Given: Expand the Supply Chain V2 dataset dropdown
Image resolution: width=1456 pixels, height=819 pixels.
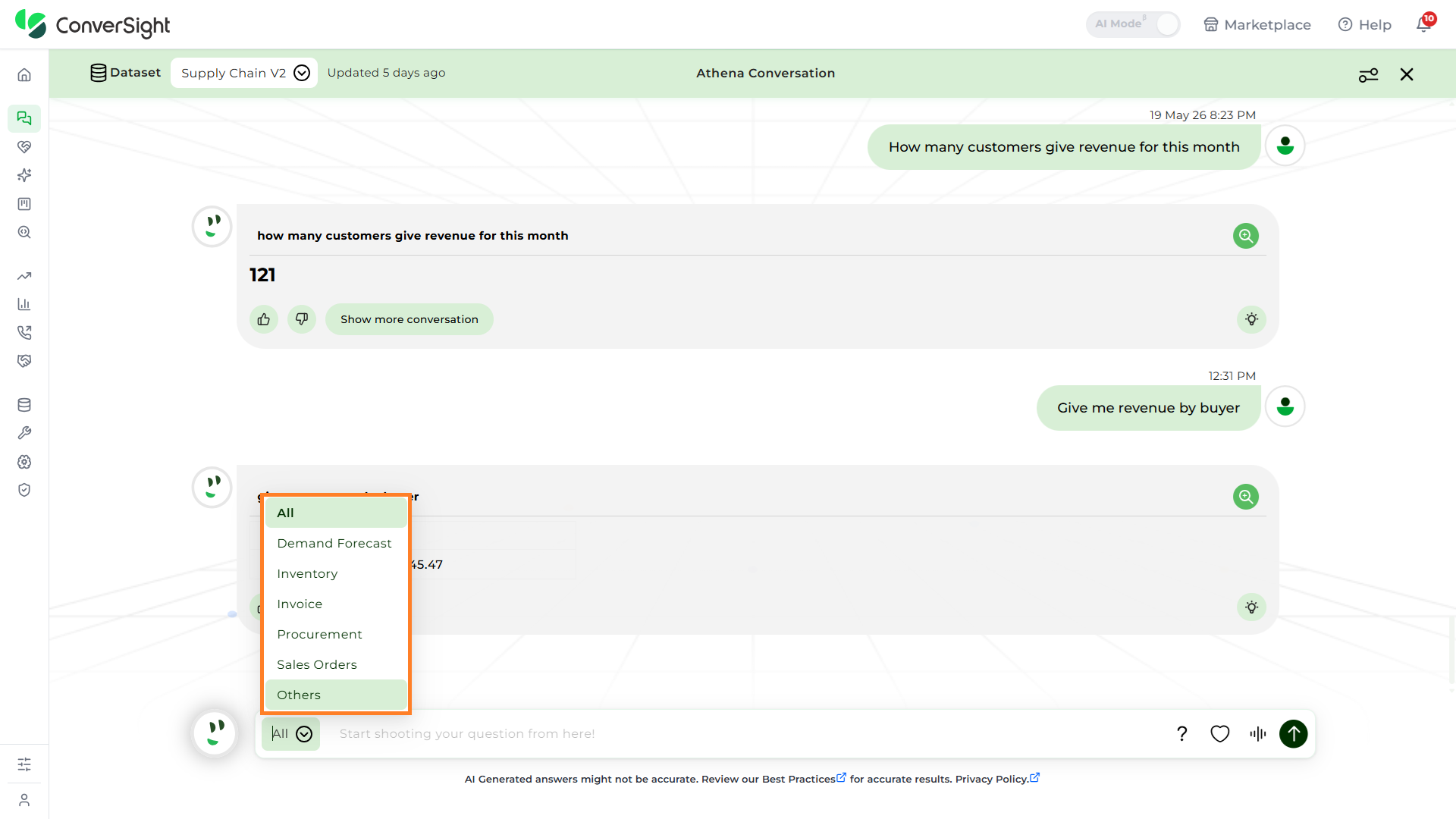Looking at the screenshot, I should pyautogui.click(x=243, y=73).
